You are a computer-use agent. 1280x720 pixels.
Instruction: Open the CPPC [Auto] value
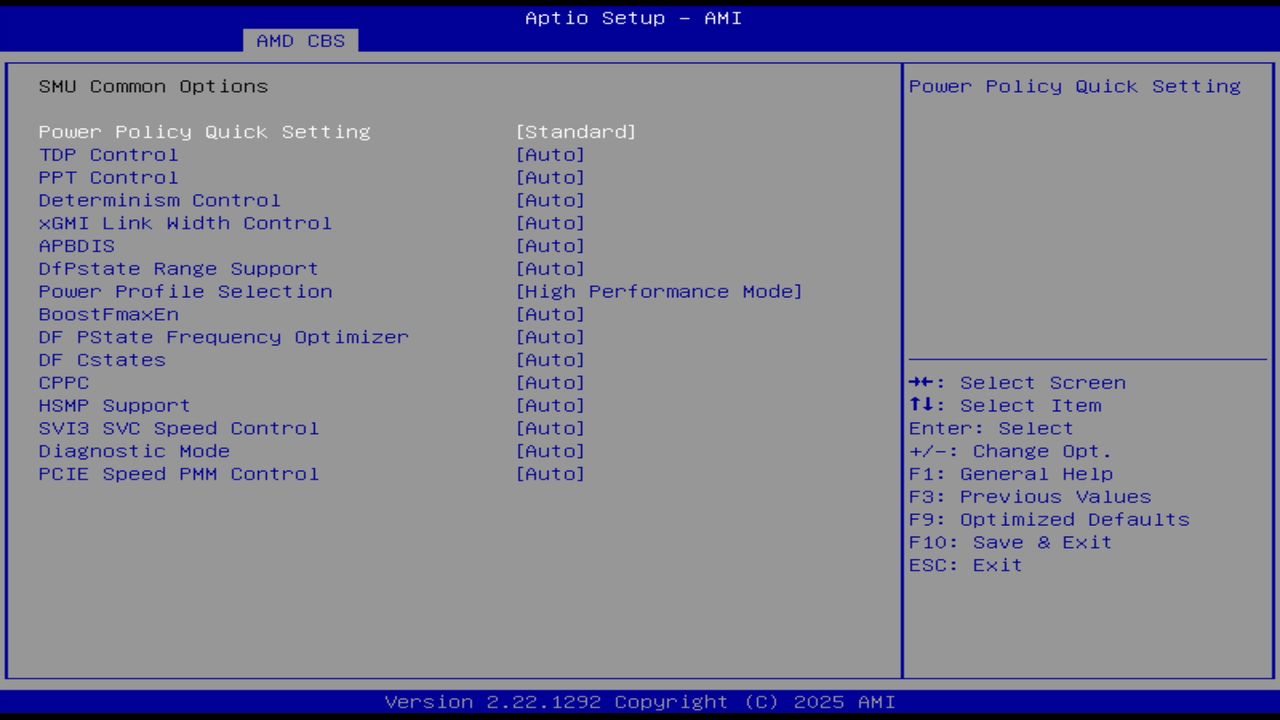point(550,383)
